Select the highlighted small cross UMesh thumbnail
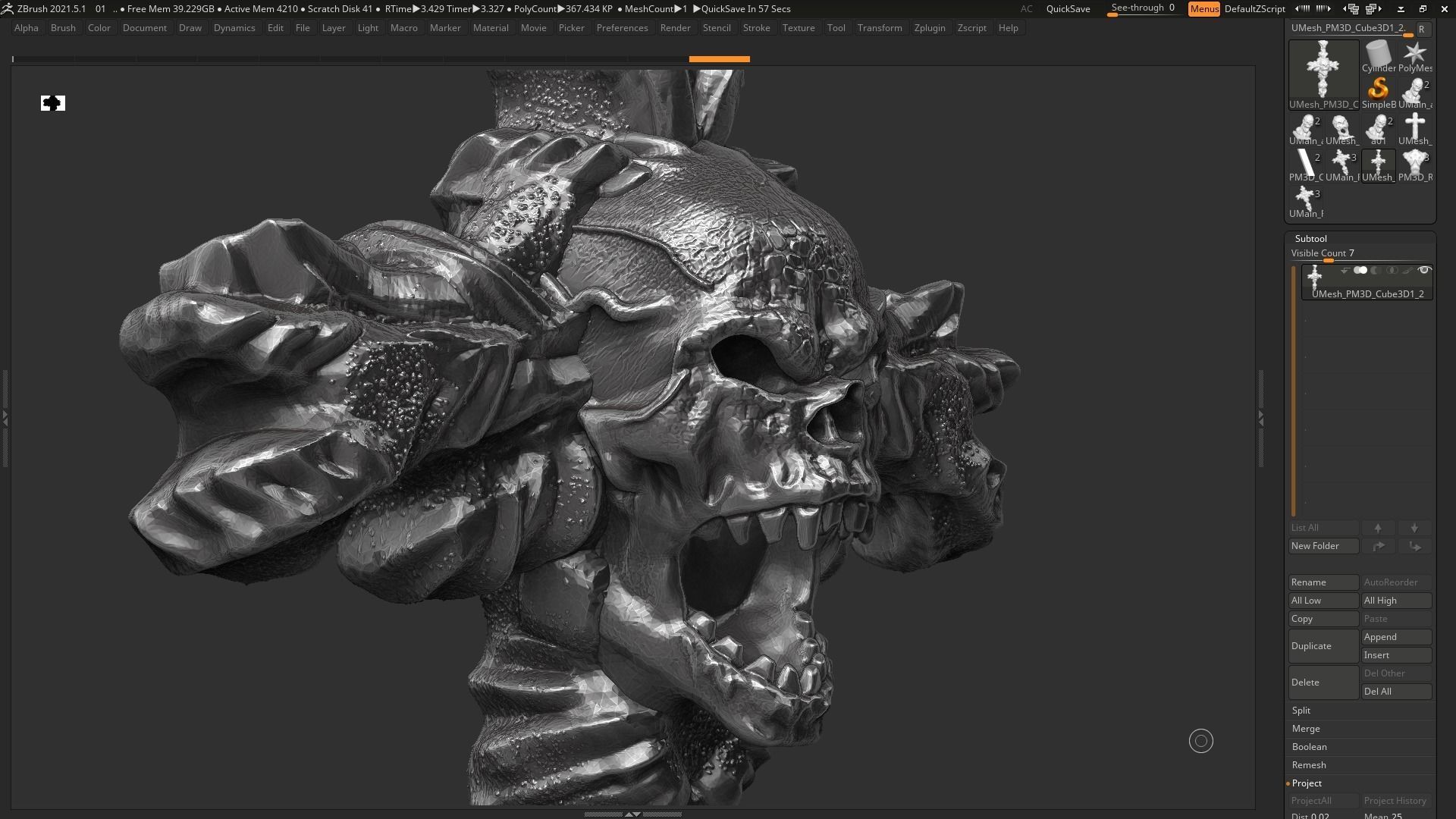This screenshot has height=819, width=1456. (x=1378, y=166)
